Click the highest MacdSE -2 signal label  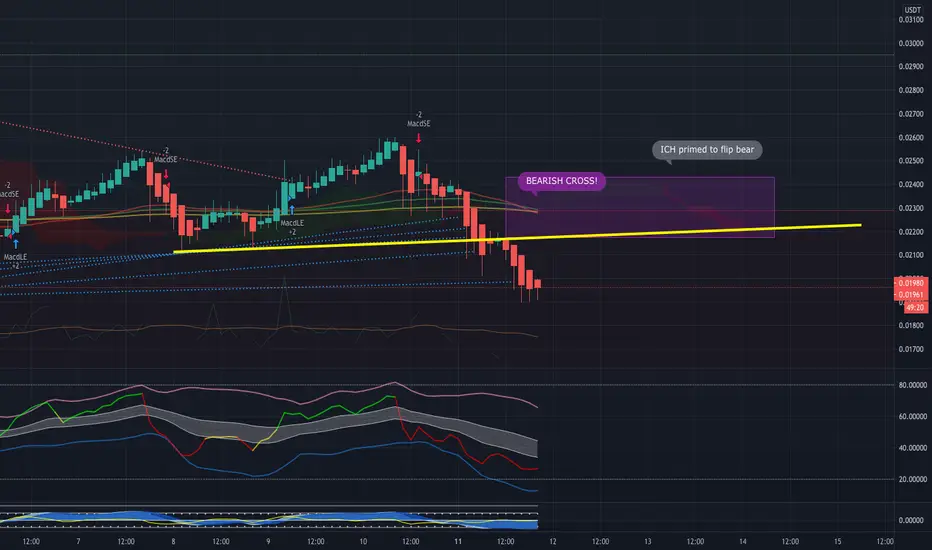click(418, 119)
